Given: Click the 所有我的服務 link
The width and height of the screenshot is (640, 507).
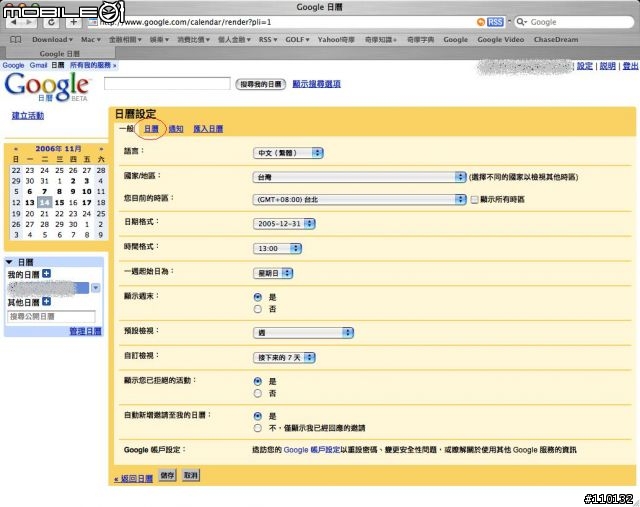Looking at the screenshot, I should [x=93, y=65].
